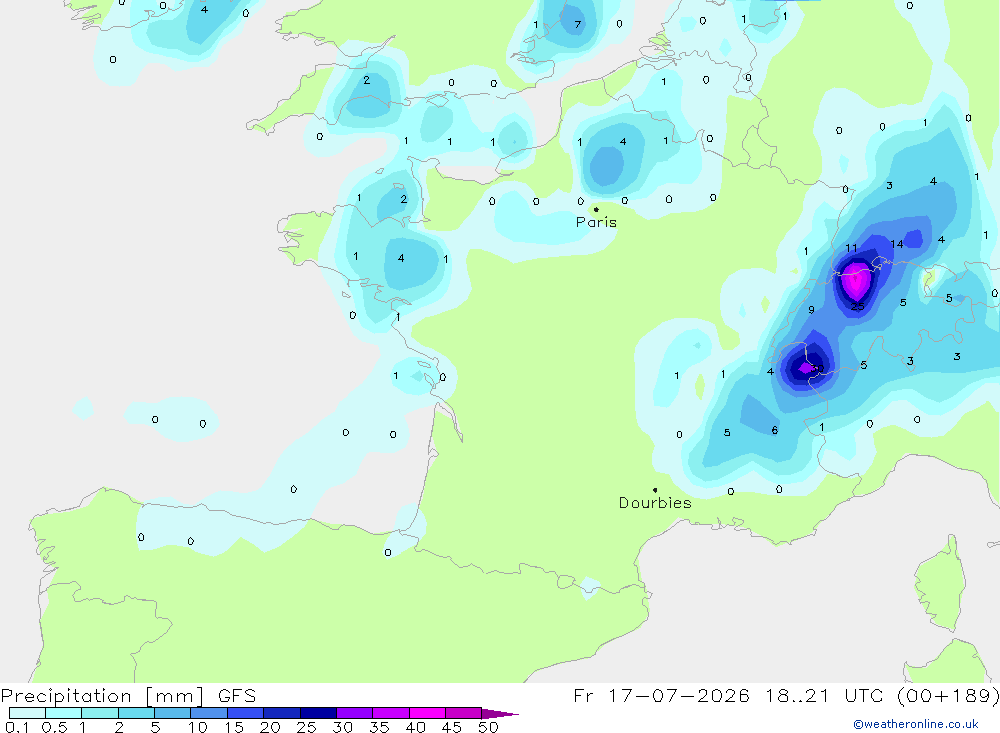Click the precipitation value '11' on the map
This screenshot has width=1000, height=733.
[x=851, y=248]
